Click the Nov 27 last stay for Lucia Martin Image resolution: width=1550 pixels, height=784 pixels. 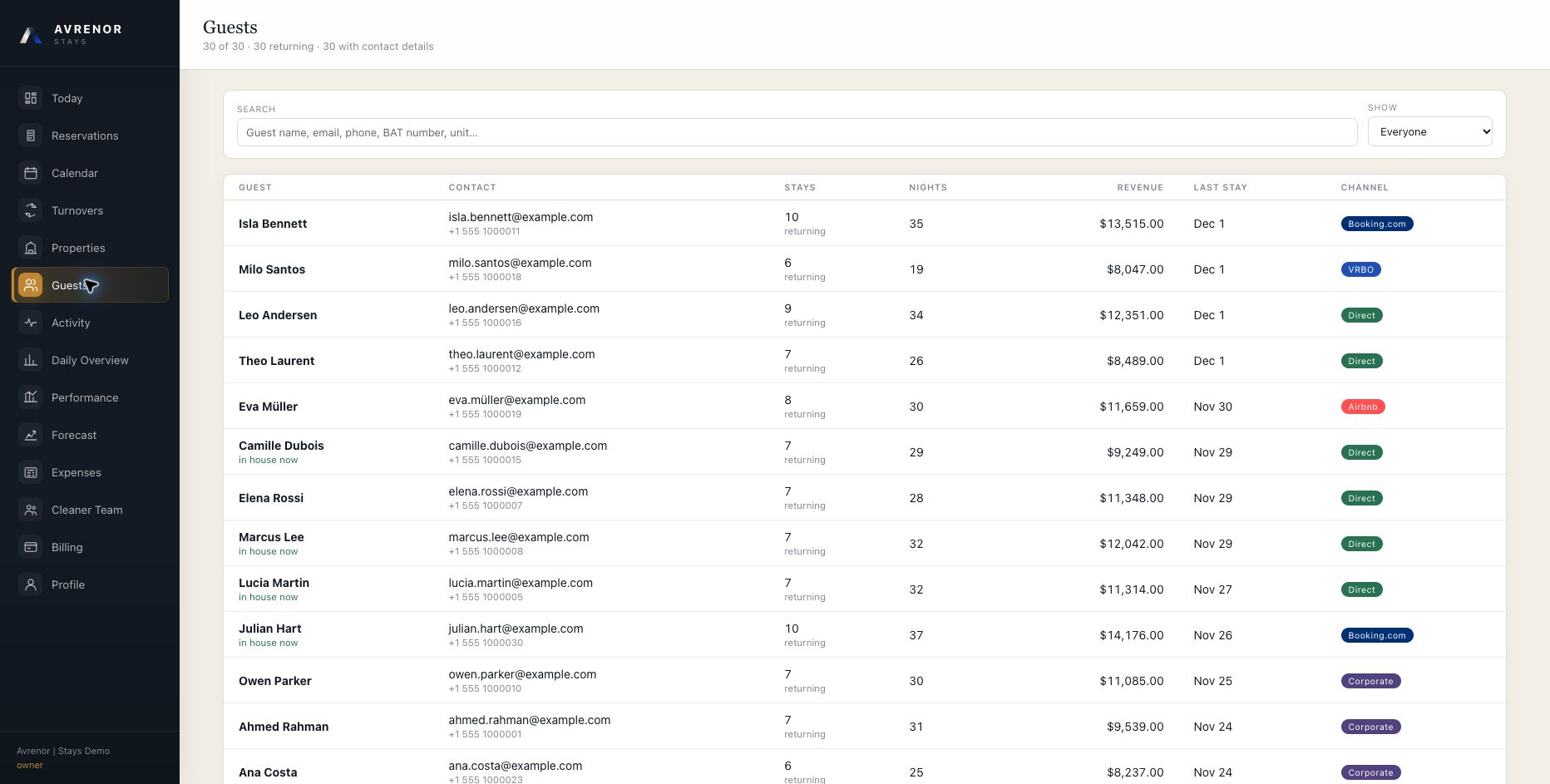coord(1213,589)
